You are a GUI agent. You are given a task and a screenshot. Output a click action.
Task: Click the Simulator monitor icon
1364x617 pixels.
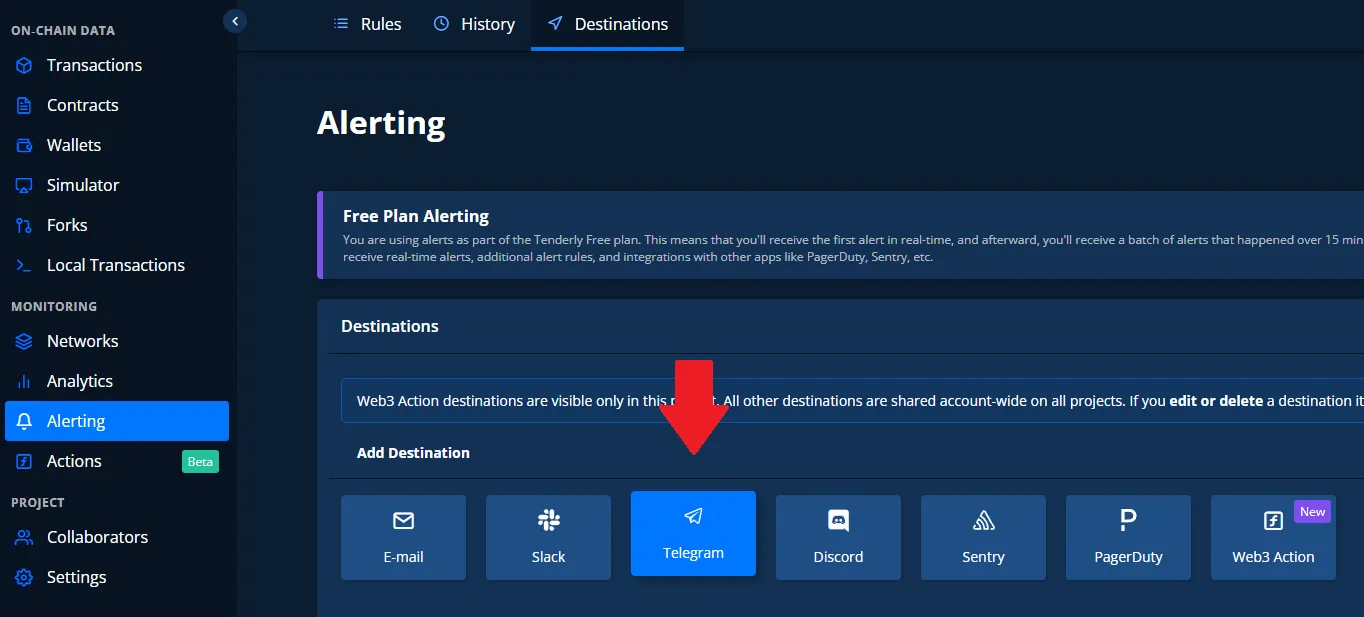pos(25,185)
